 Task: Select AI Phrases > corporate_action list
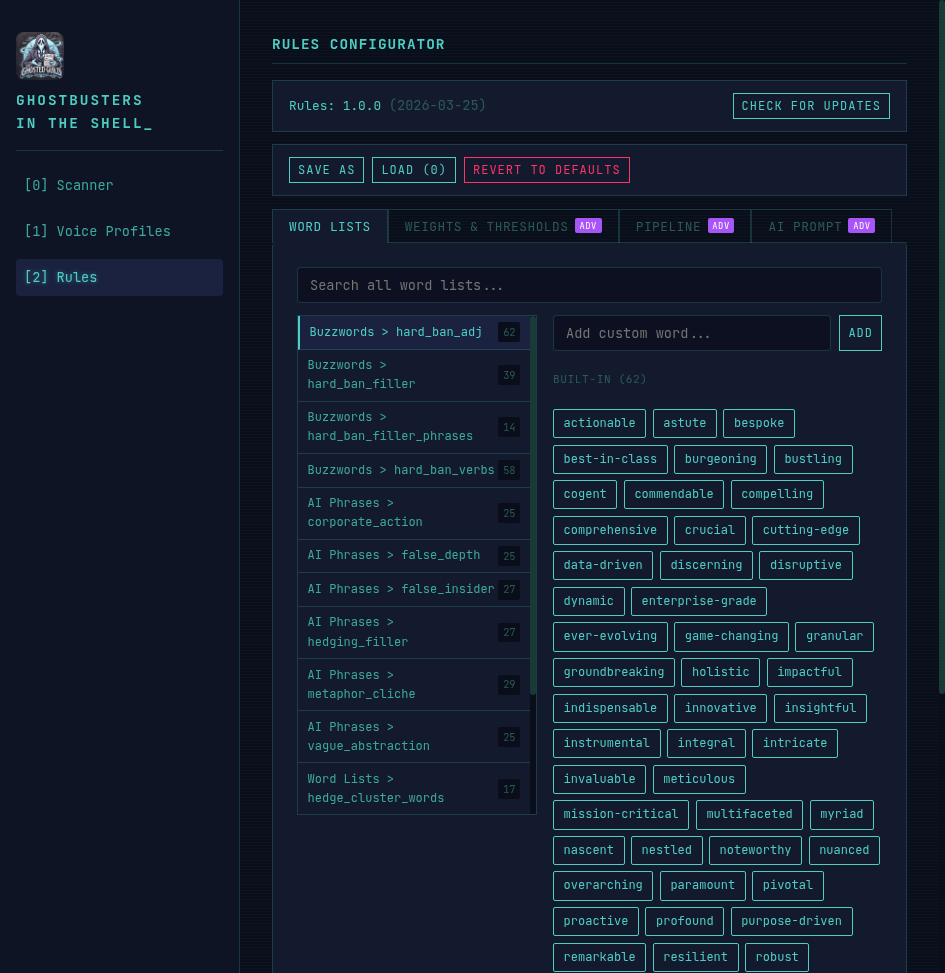414,513
